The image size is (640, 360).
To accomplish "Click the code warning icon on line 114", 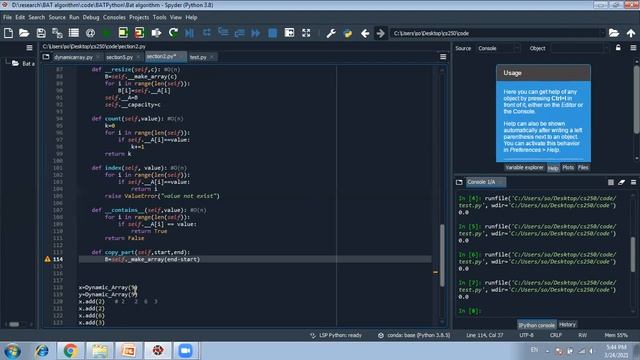I will point(47,259).
